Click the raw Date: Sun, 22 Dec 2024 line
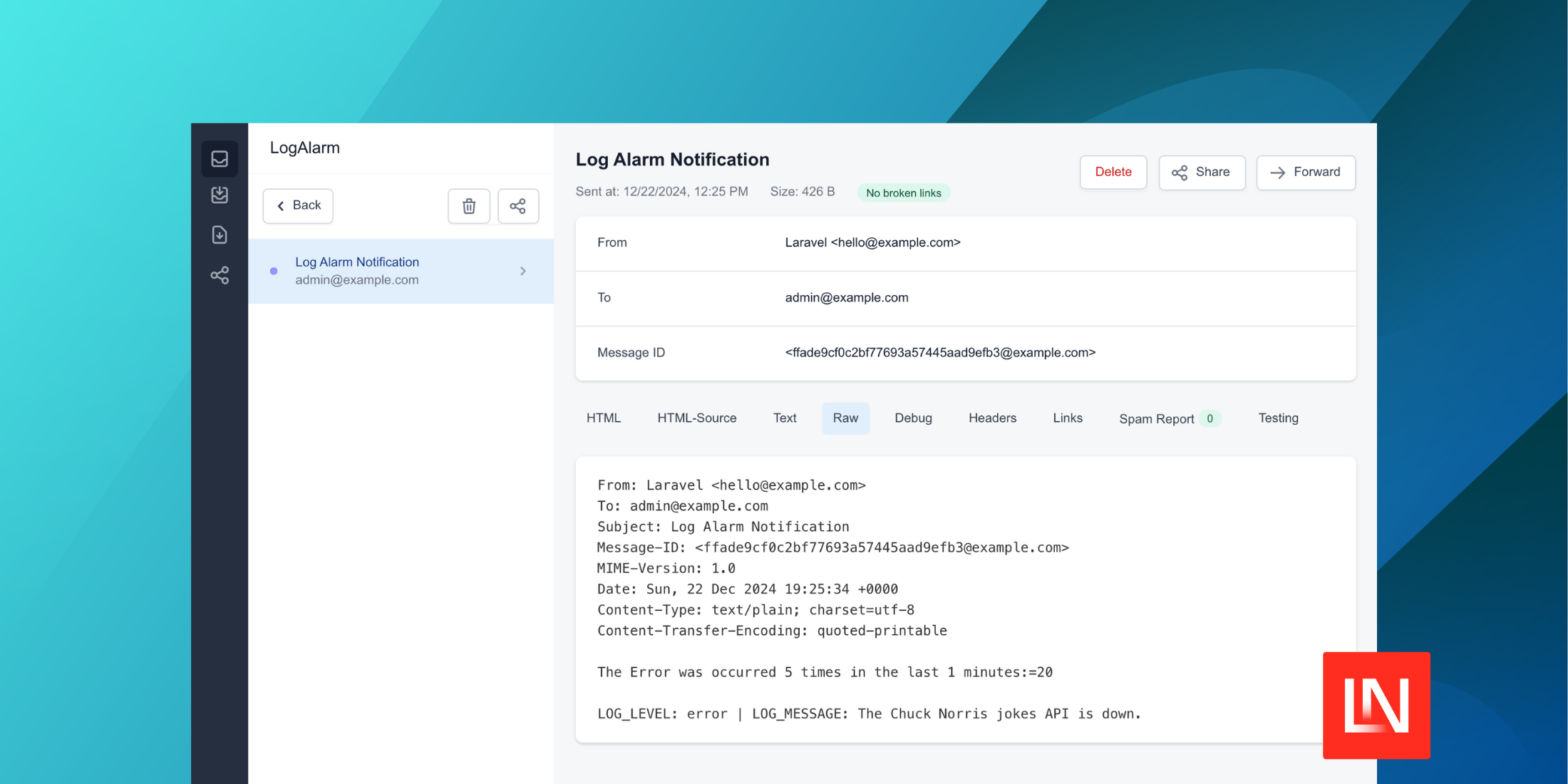1568x784 pixels. point(747,589)
